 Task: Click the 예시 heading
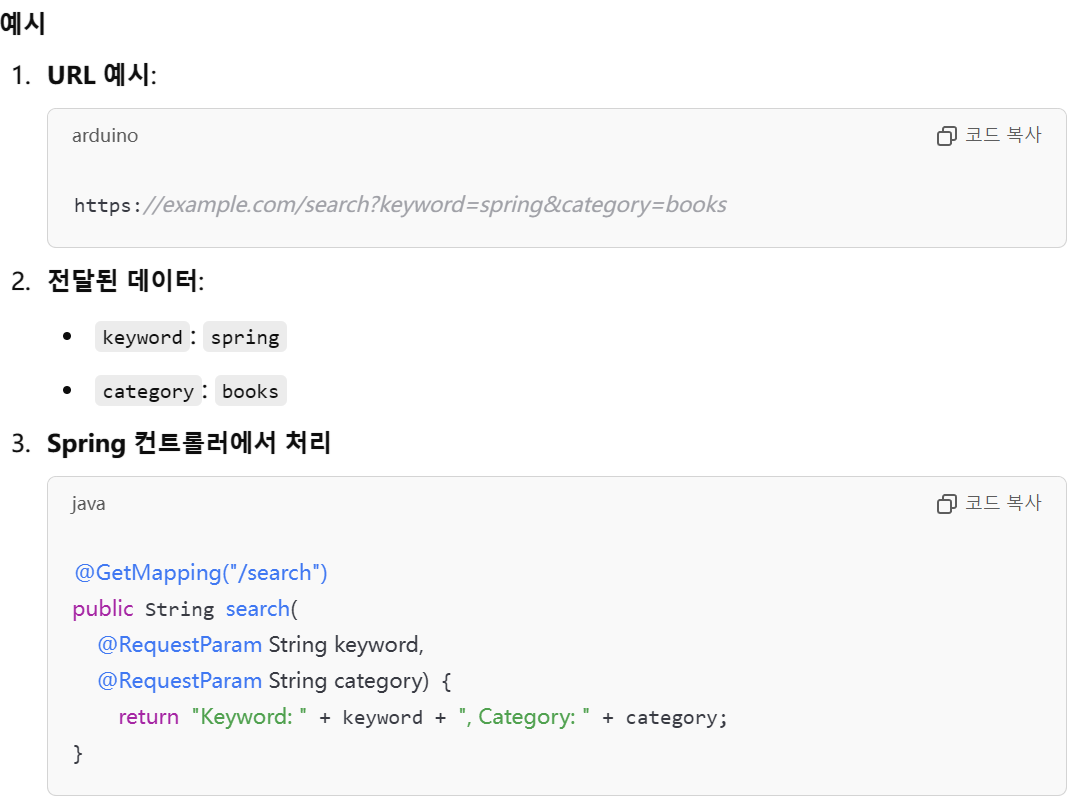click(23, 24)
